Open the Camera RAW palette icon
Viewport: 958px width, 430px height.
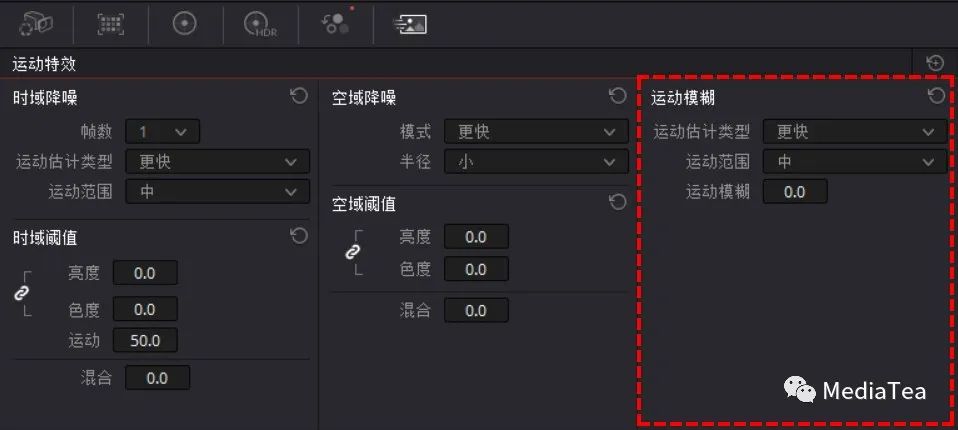(35, 24)
